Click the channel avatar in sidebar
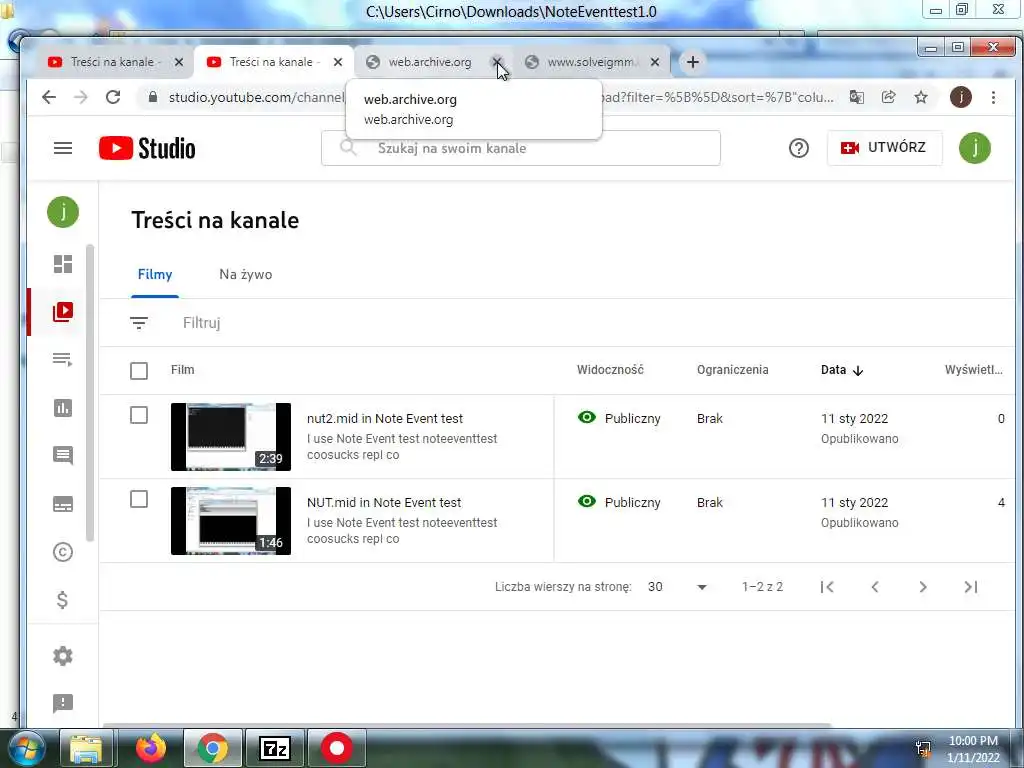The width and height of the screenshot is (1024, 768). coord(63,212)
